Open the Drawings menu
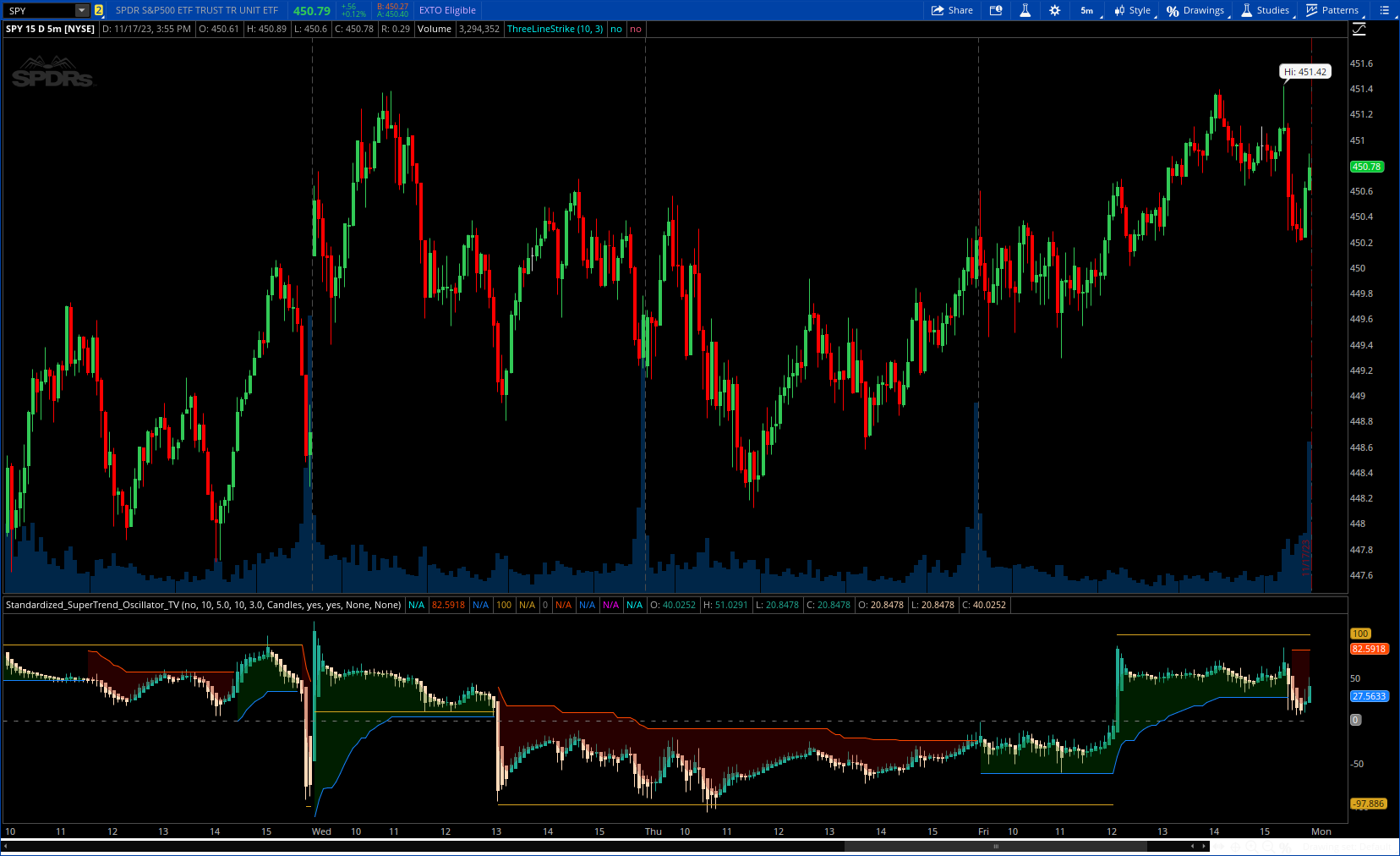1400x856 pixels. pos(1196,10)
